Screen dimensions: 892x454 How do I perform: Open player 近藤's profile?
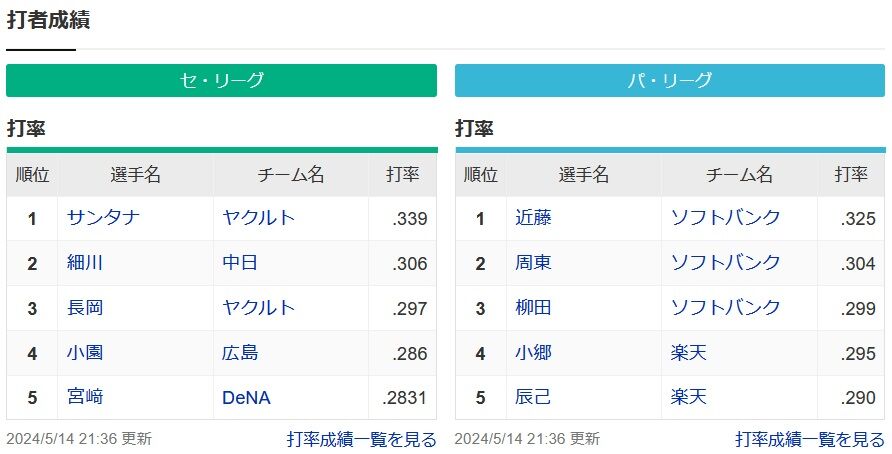pyautogui.click(x=533, y=218)
